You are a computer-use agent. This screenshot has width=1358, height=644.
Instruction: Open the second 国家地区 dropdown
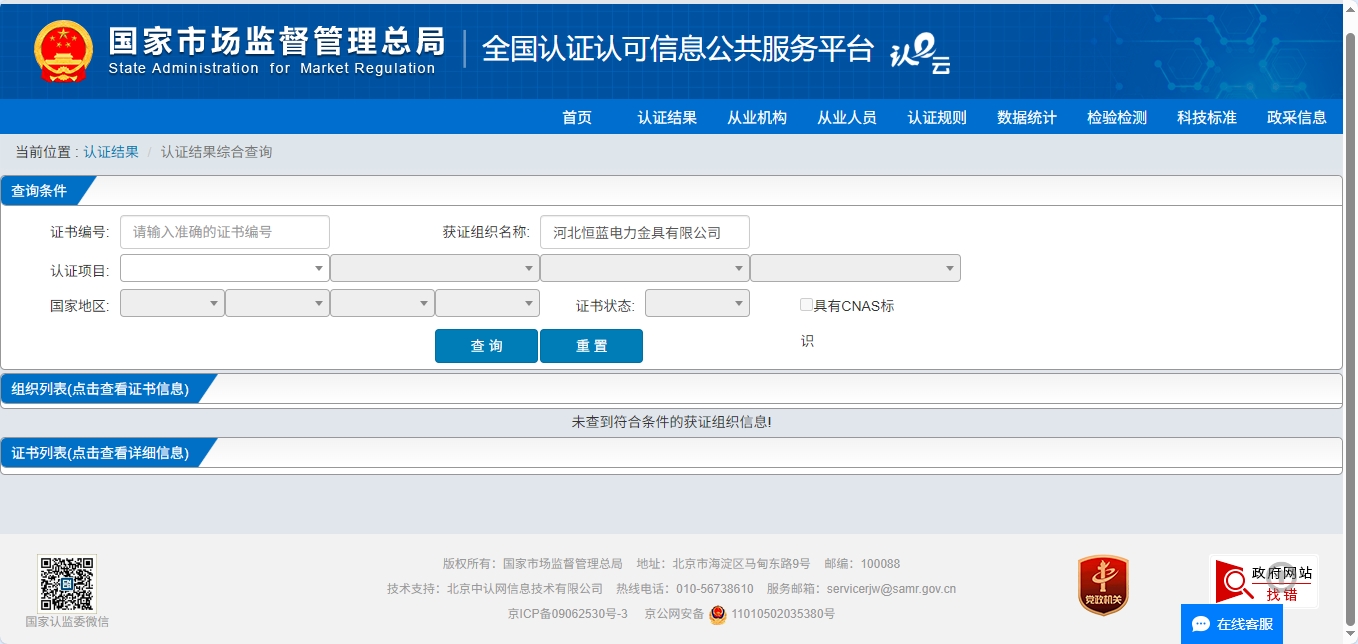point(277,303)
